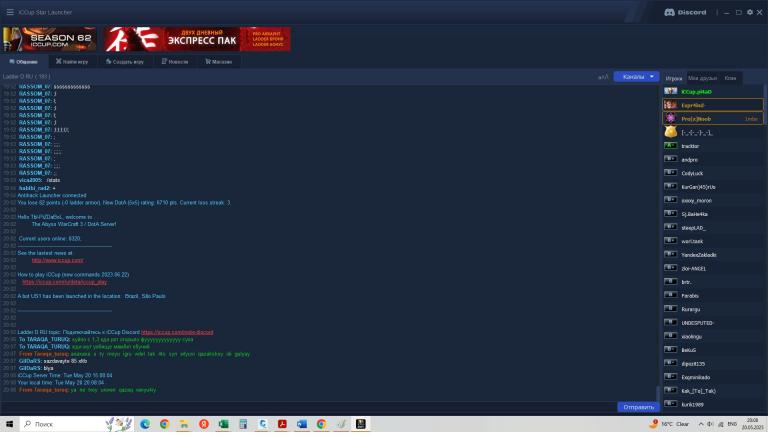Click the volume icon in the system tray

pyautogui.click(x=710, y=424)
